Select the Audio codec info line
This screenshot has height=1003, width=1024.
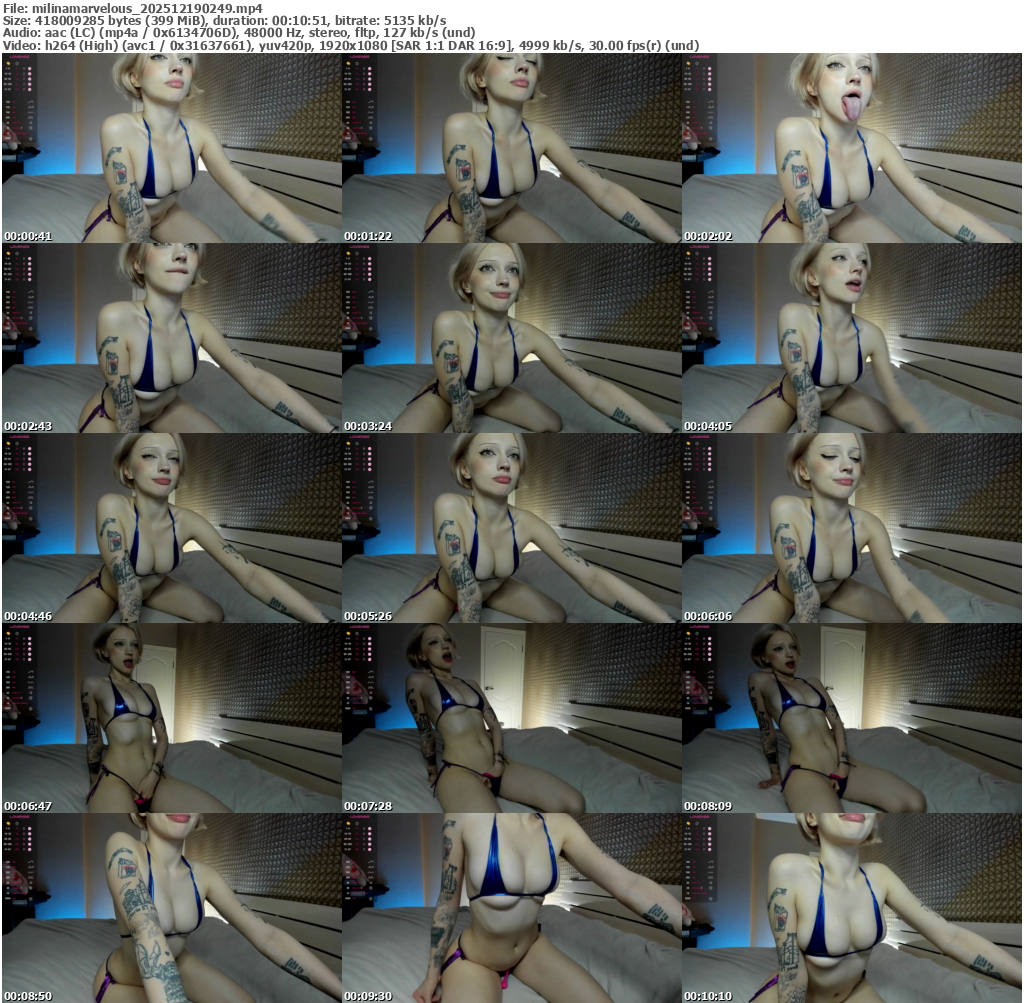pyautogui.click(x=238, y=32)
